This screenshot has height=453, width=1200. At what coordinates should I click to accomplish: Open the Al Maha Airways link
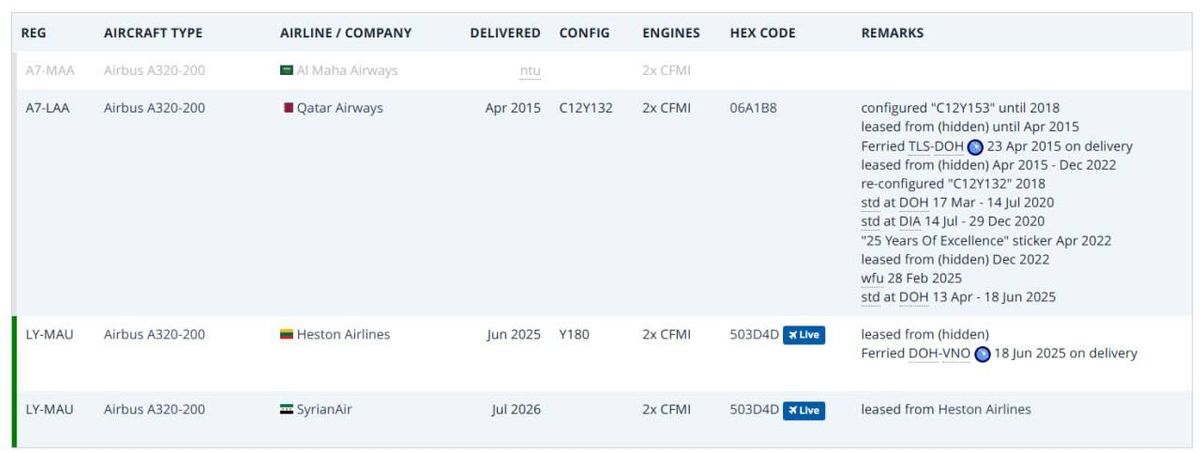[x=347, y=71]
